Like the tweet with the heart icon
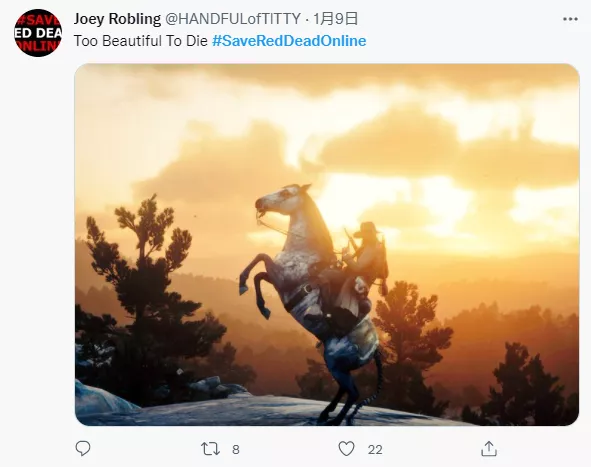Screen dimensions: 591x467 pyautogui.click(x=346, y=449)
